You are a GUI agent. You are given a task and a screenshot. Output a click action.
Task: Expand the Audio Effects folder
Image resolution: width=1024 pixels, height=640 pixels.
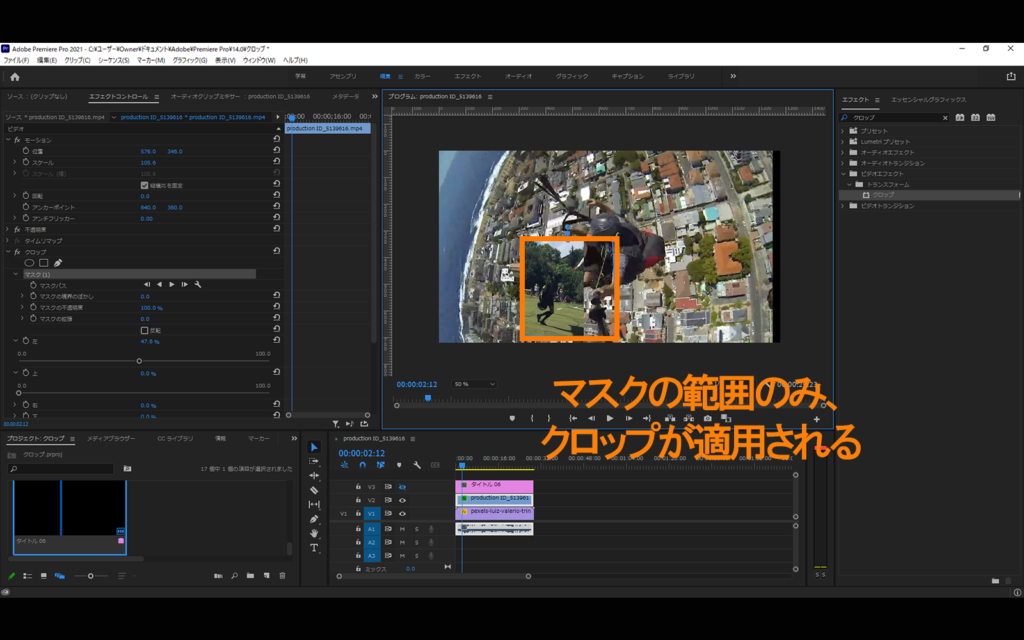tap(842, 152)
